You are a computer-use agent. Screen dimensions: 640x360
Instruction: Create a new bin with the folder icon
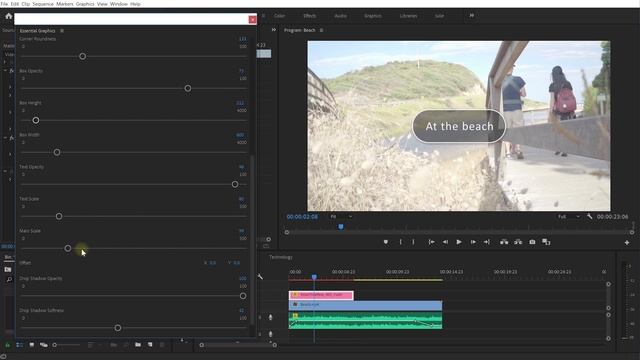tap(138, 345)
